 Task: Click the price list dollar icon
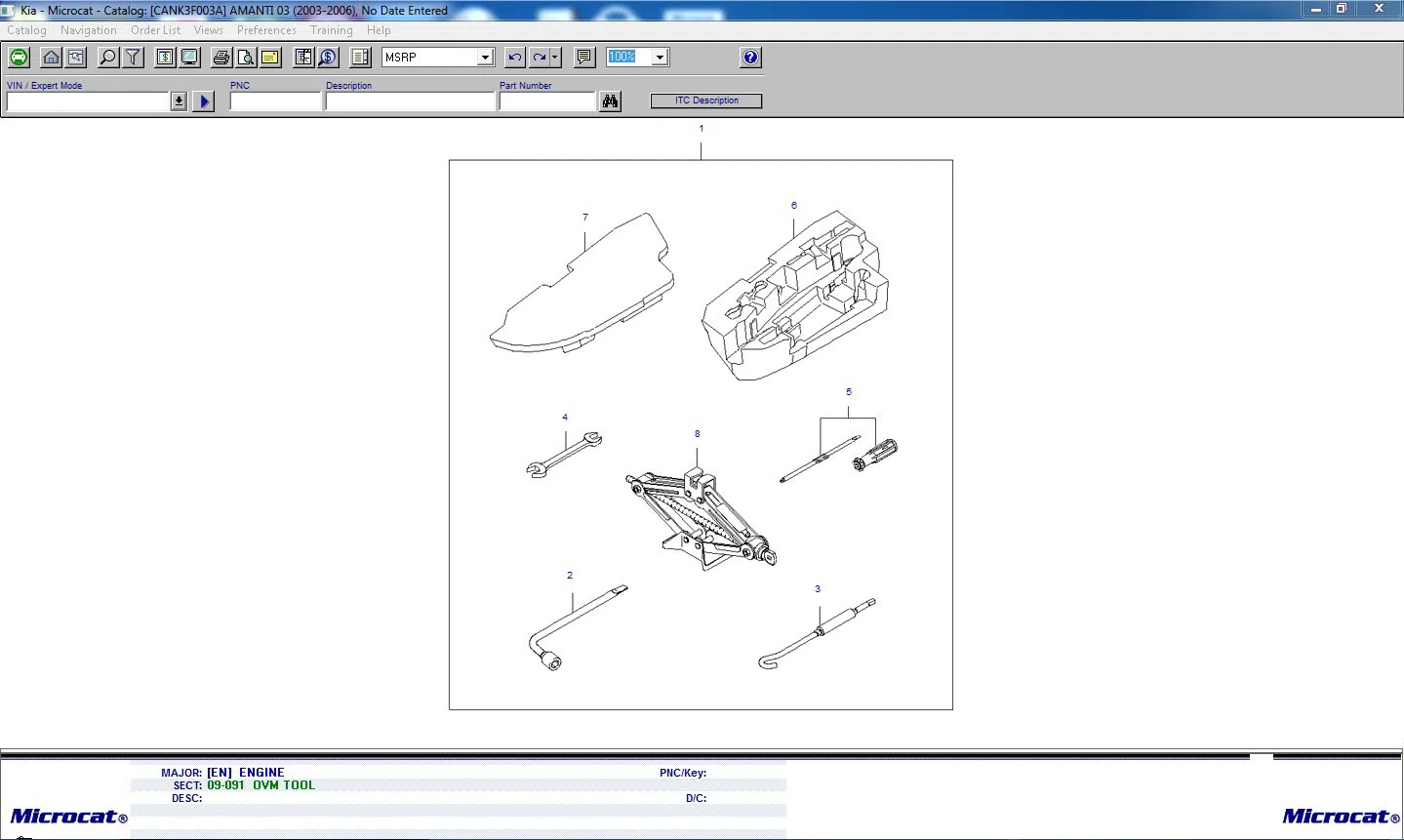click(166, 58)
